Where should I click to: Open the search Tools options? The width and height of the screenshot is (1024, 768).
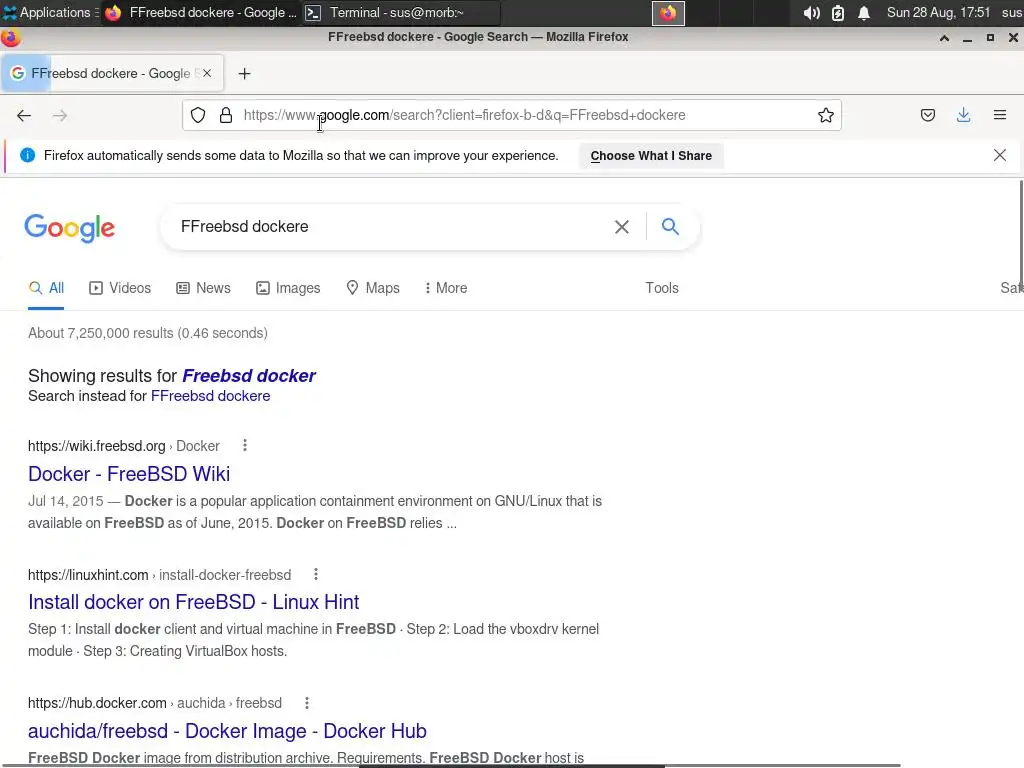coord(662,288)
